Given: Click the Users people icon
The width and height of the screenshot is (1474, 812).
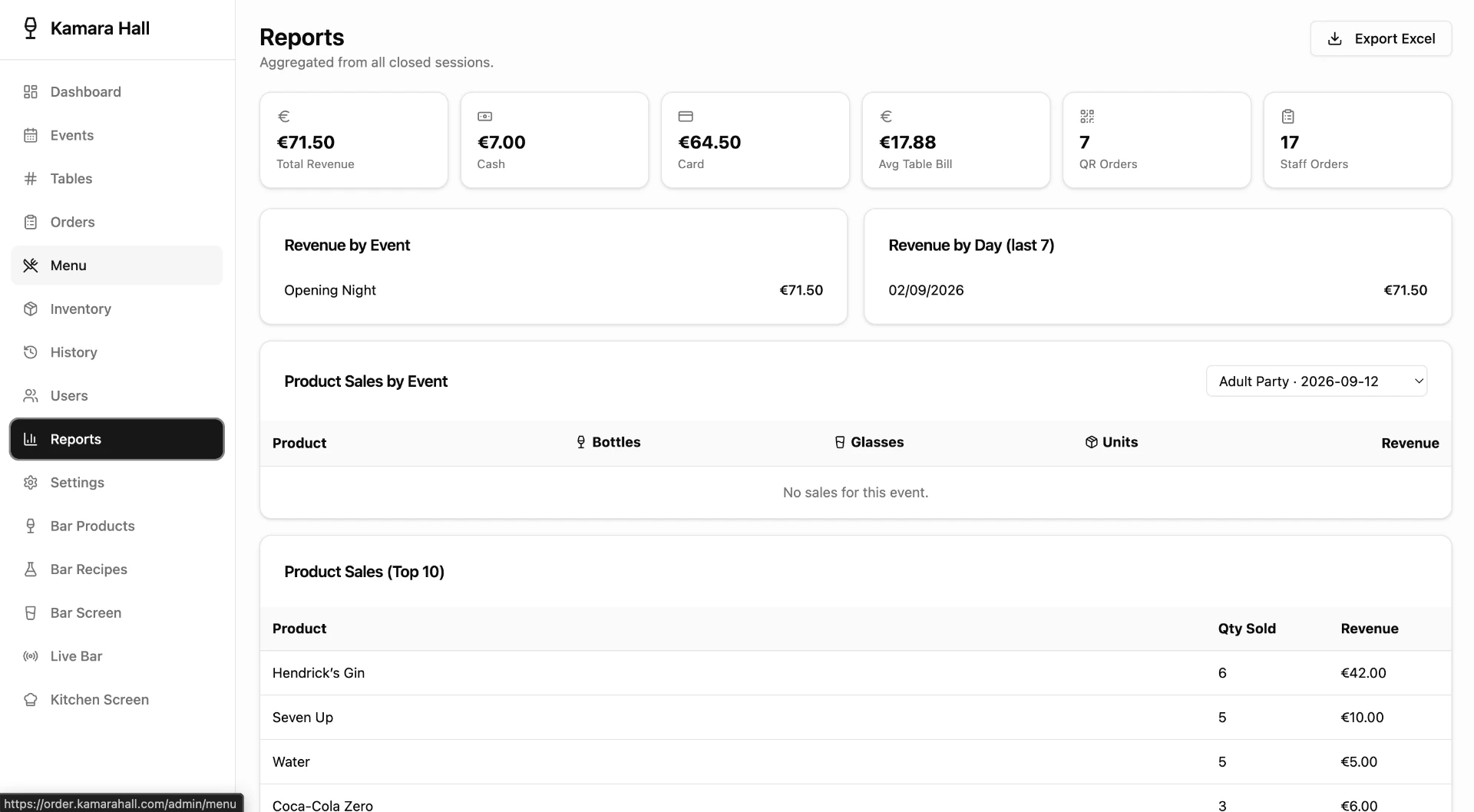Looking at the screenshot, I should [31, 396].
